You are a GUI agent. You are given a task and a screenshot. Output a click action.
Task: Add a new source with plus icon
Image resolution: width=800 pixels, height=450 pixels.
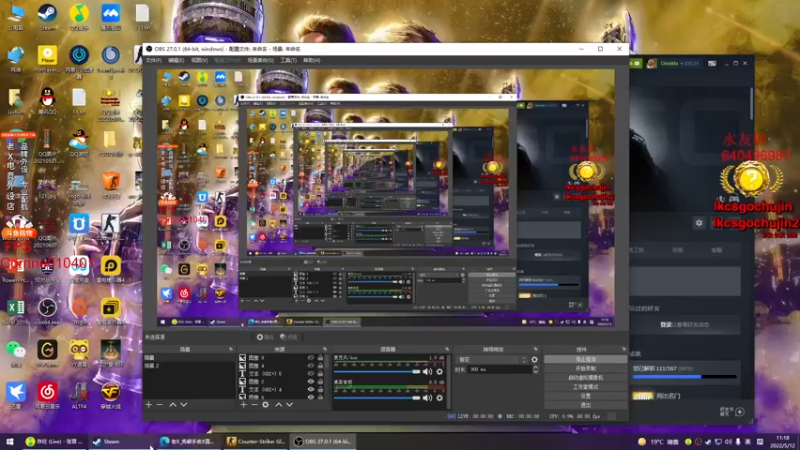(x=243, y=405)
